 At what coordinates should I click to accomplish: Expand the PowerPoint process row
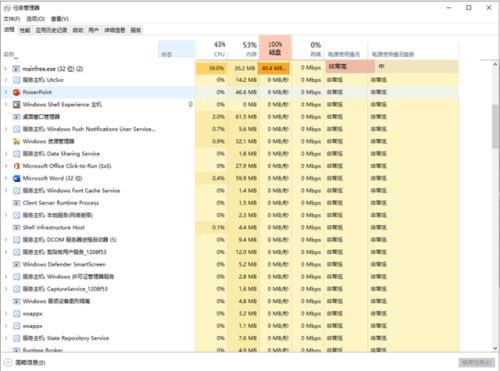click(6, 92)
